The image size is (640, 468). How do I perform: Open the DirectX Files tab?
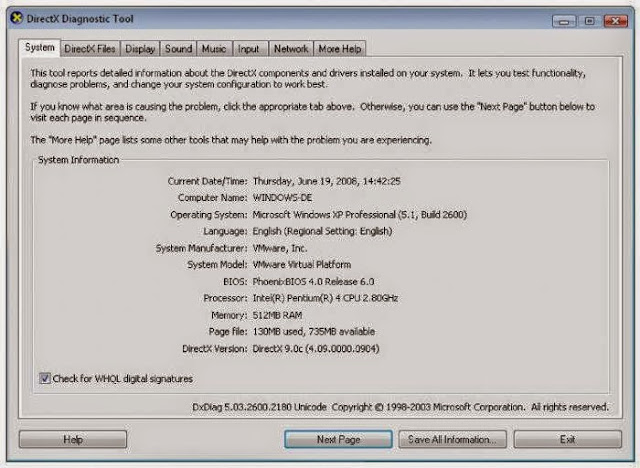click(x=90, y=49)
